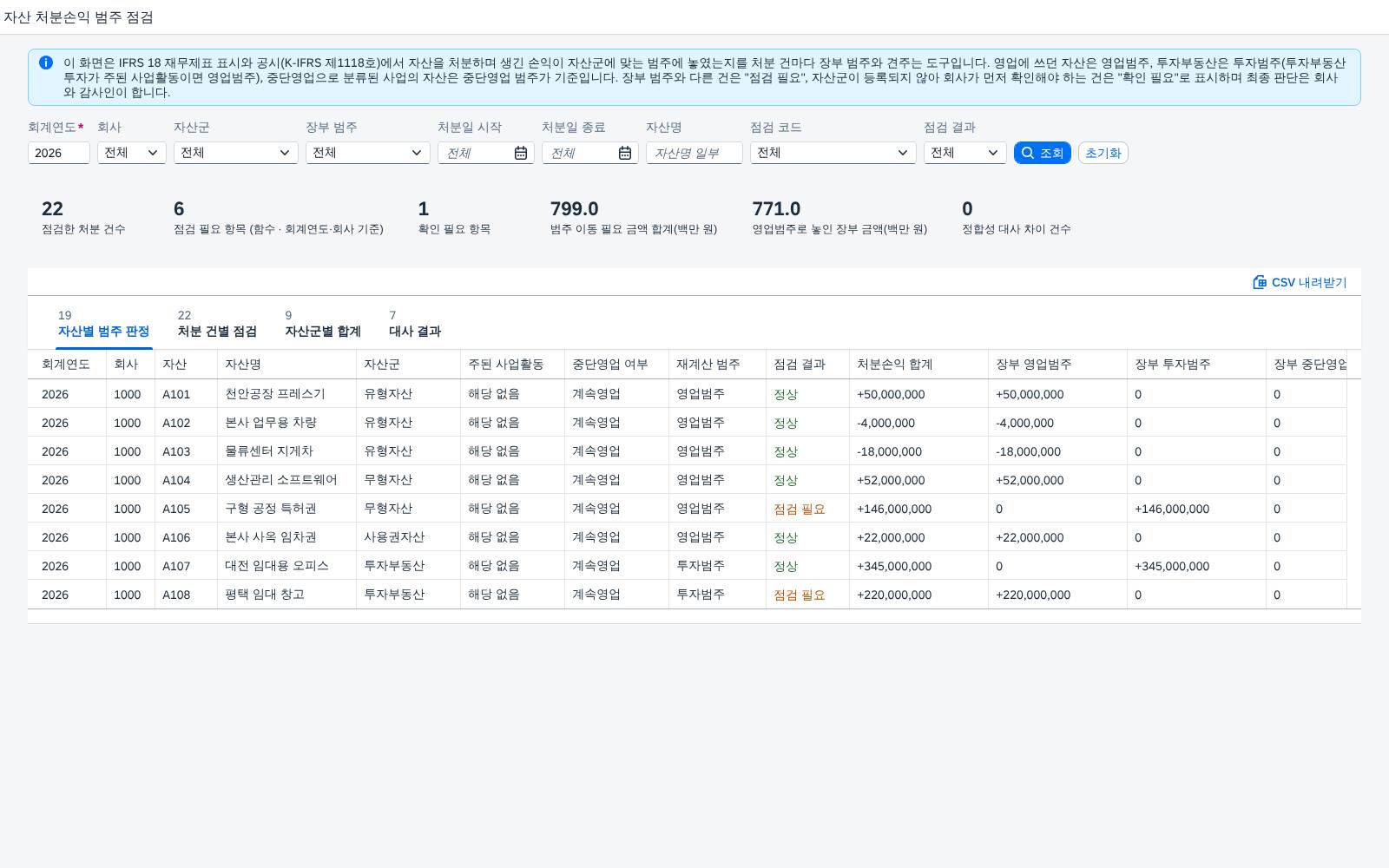This screenshot has height=868, width=1389.
Task: Click the A107 asset code cell
Action: pos(186,566)
